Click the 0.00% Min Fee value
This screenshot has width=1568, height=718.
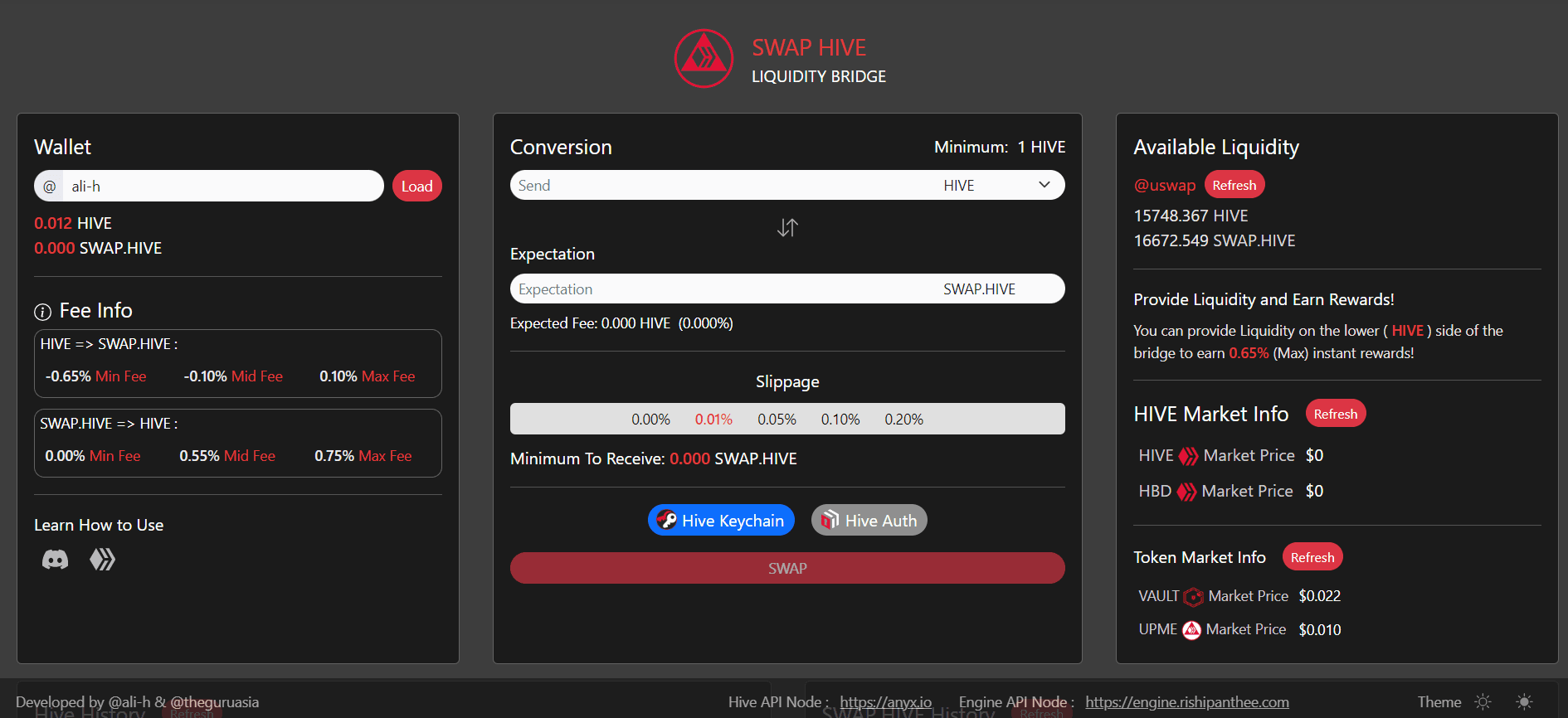pos(93,456)
